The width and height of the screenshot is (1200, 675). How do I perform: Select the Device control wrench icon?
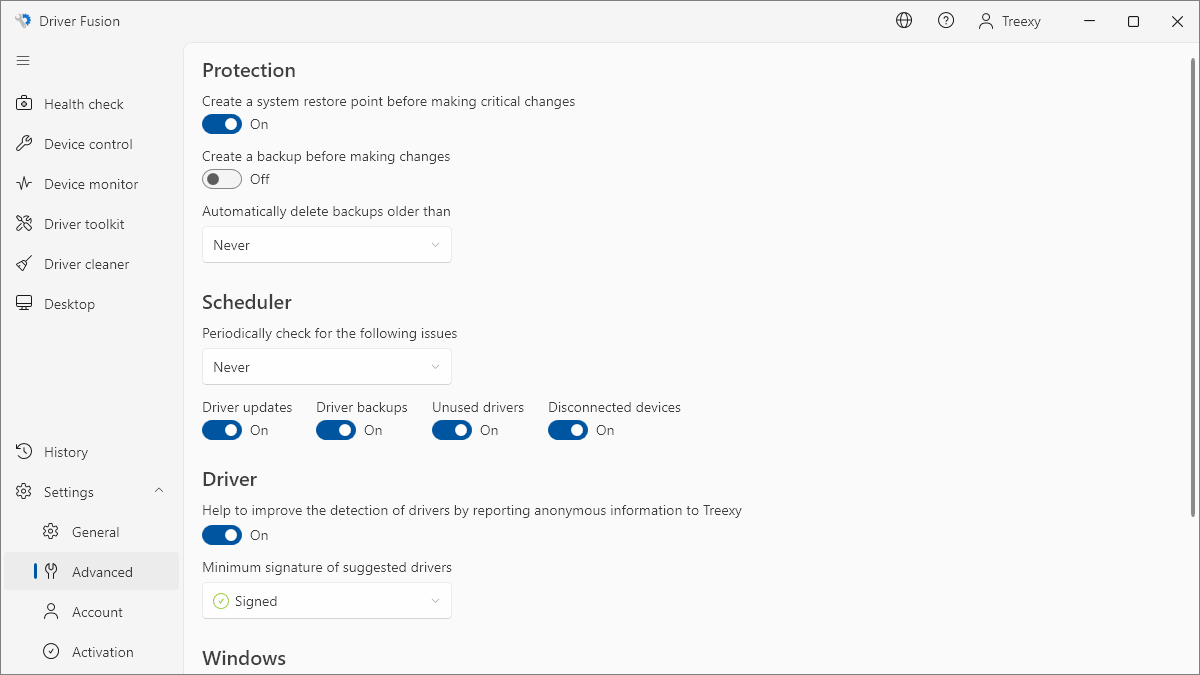[25, 144]
